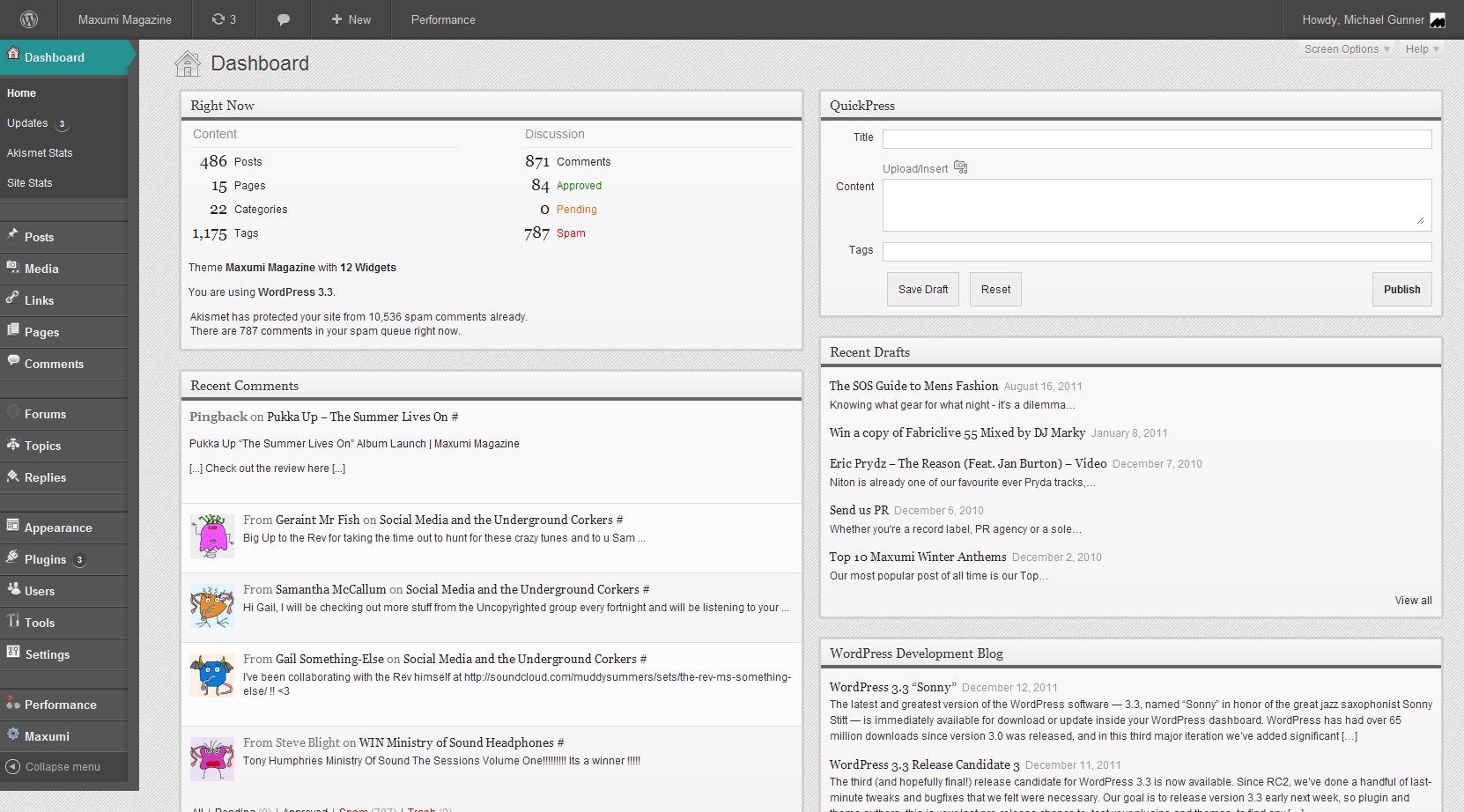Image resolution: width=1464 pixels, height=812 pixels.
Task: Open the 84 Approved comments link
Action: tap(566, 185)
